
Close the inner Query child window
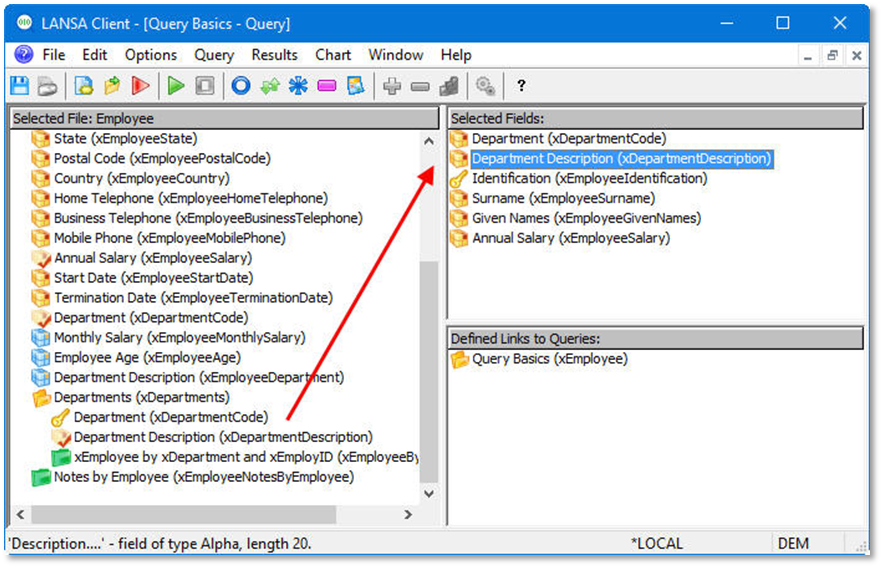pyautogui.click(x=857, y=55)
